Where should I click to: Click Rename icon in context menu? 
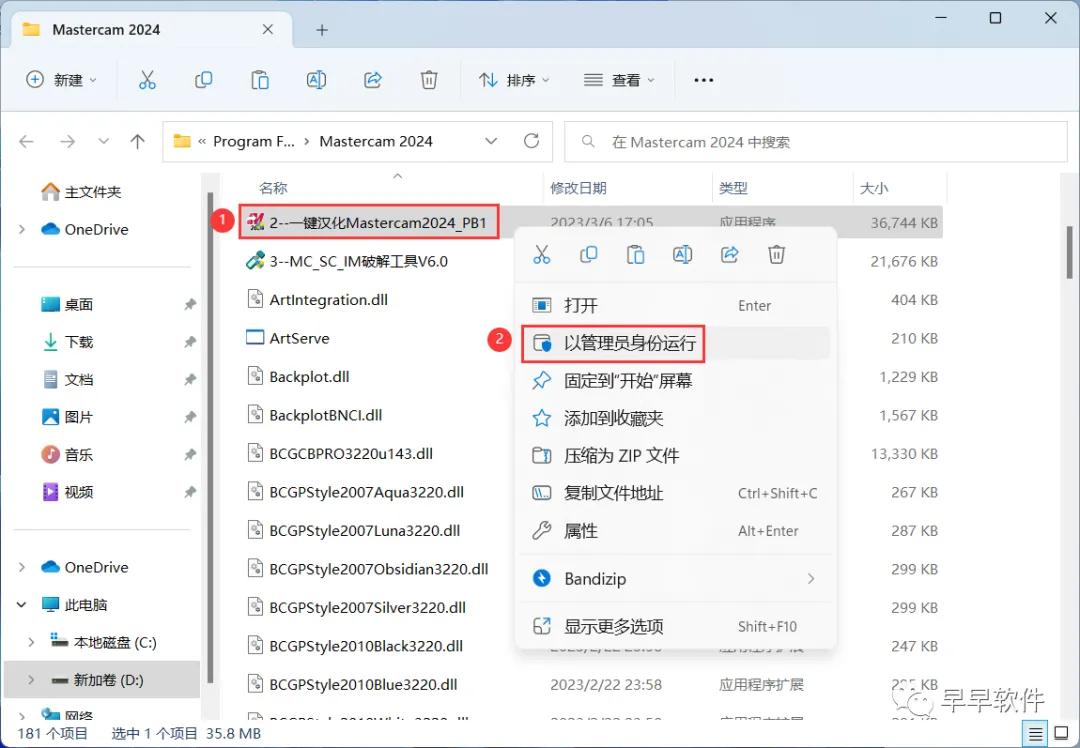683,255
